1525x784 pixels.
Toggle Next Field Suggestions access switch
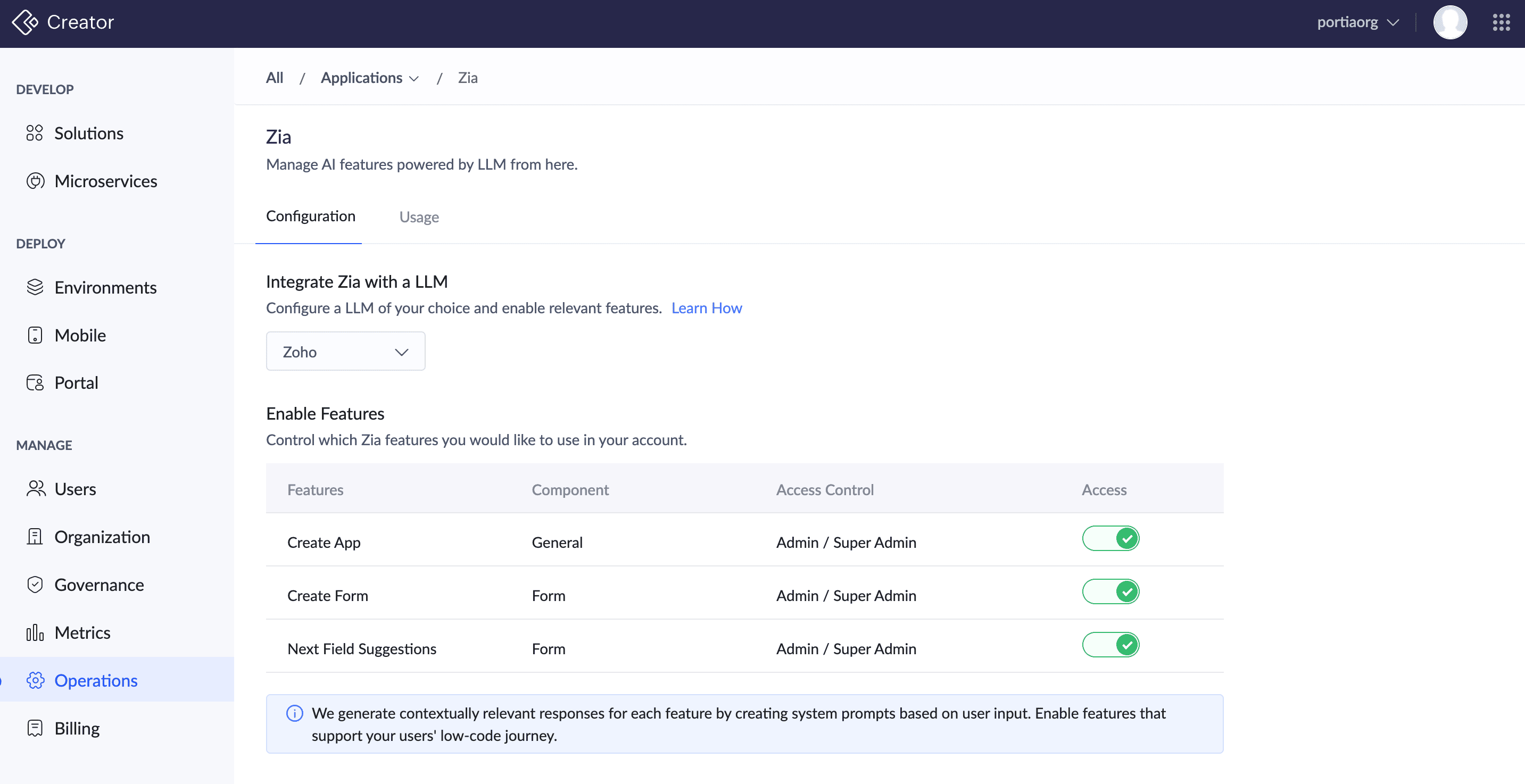click(1110, 645)
